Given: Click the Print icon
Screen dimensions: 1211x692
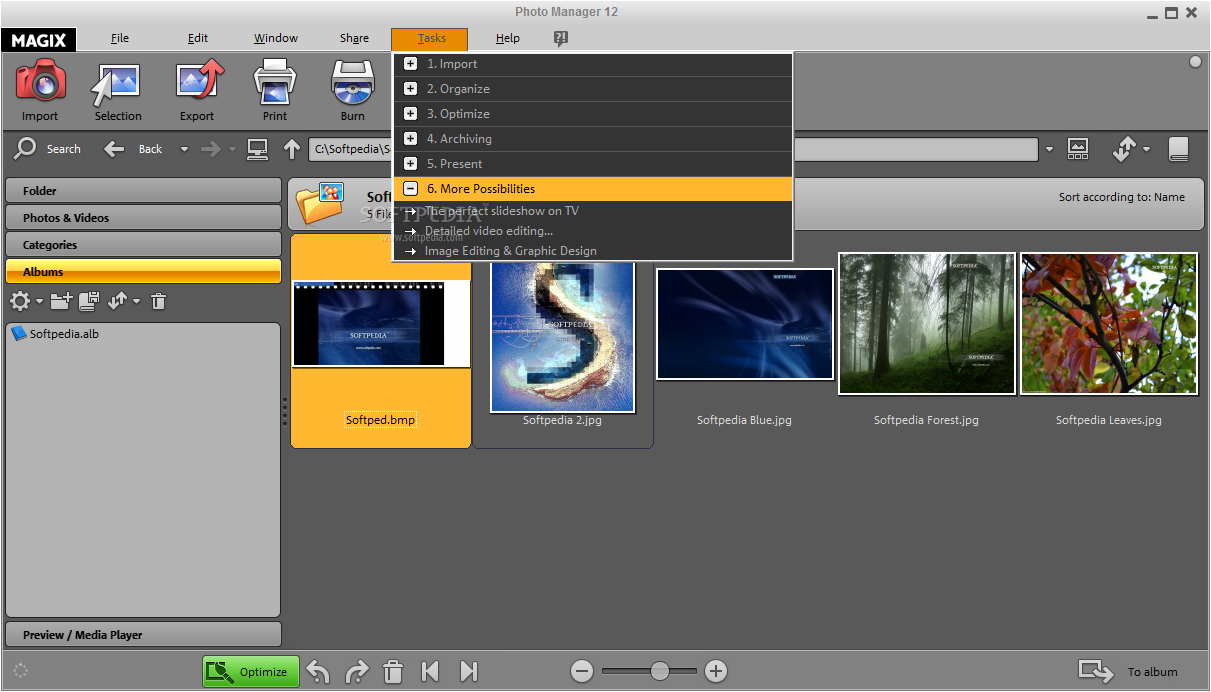Looking at the screenshot, I should (275, 82).
